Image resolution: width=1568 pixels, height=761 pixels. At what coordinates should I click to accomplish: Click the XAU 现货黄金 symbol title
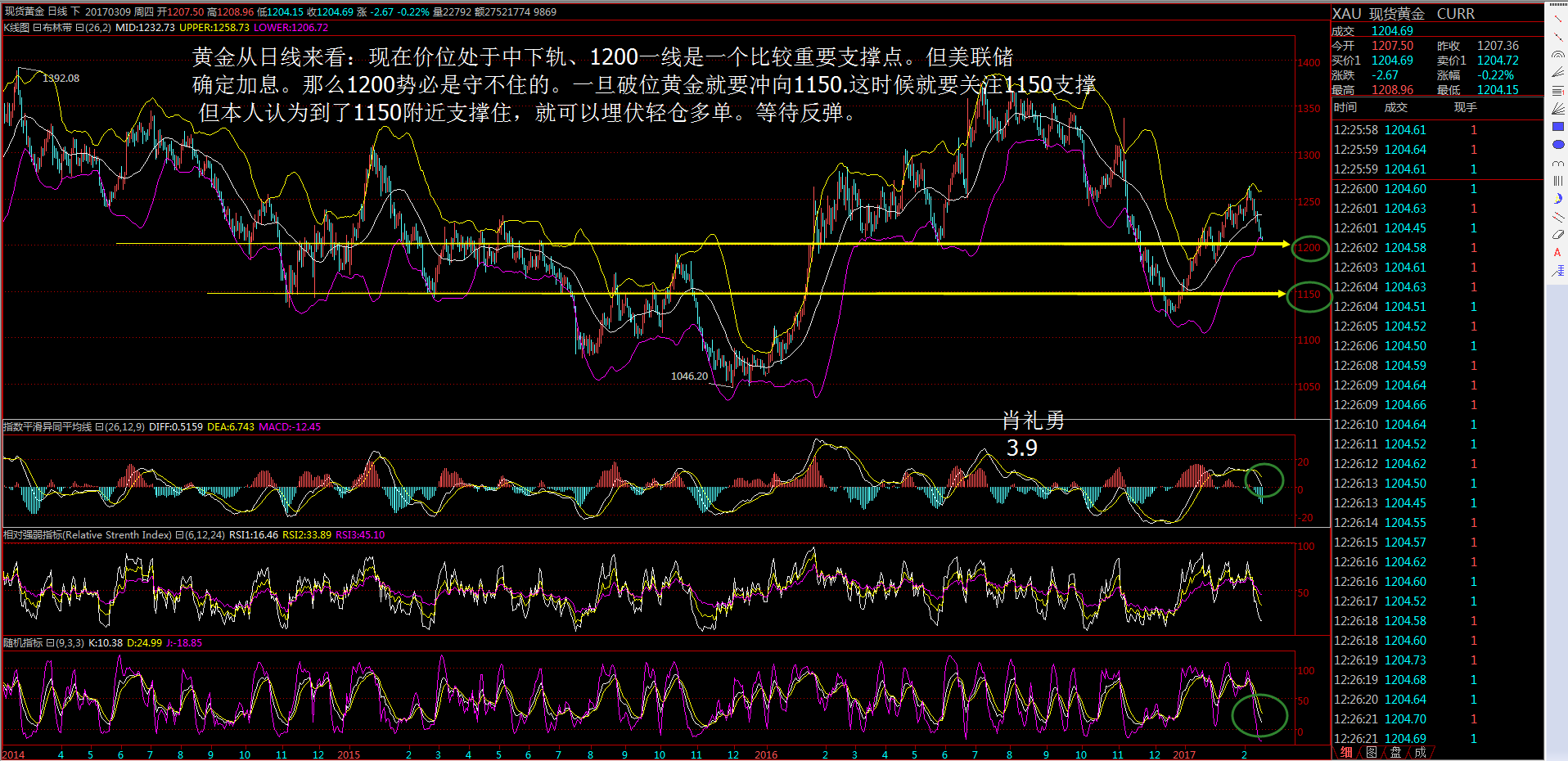[x=1378, y=14]
